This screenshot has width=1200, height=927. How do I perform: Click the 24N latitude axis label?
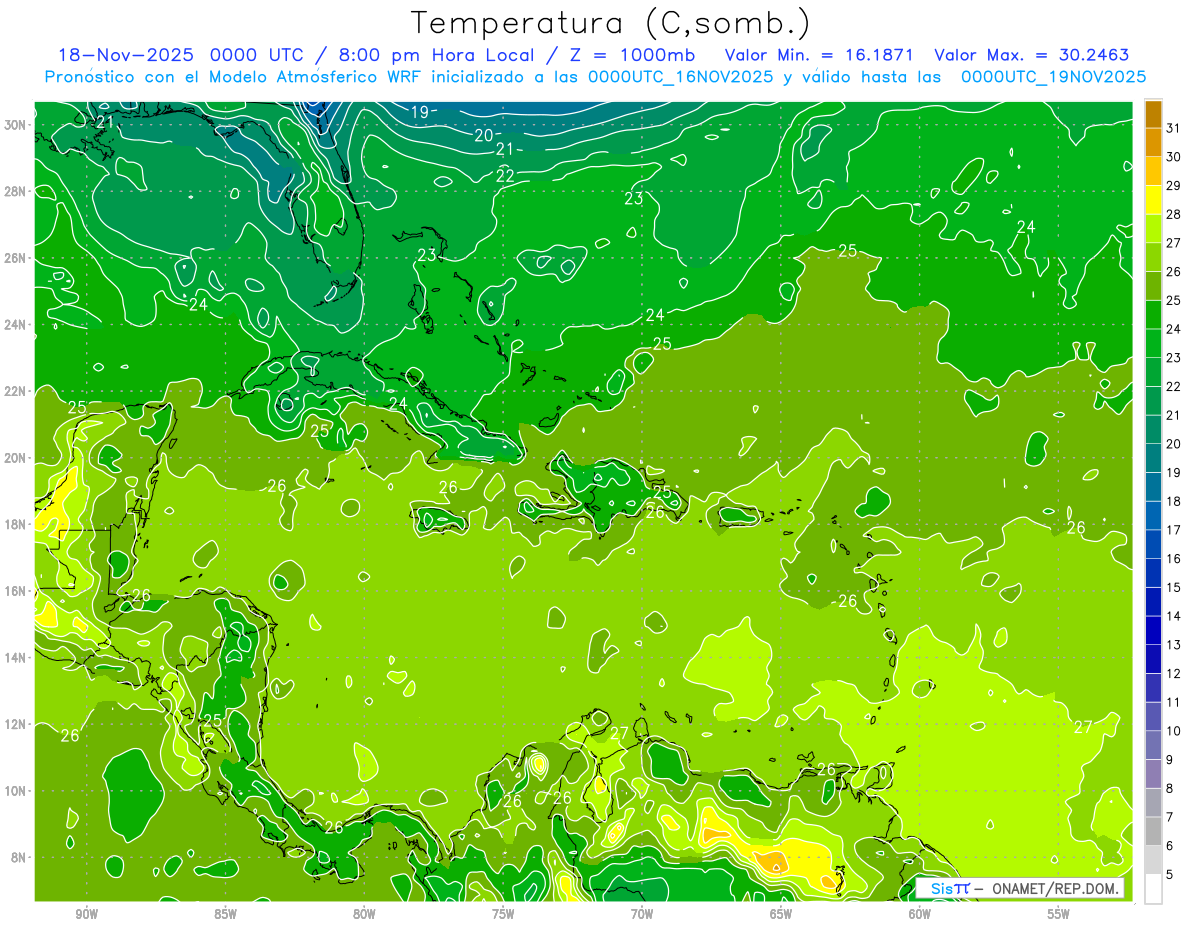coord(15,325)
